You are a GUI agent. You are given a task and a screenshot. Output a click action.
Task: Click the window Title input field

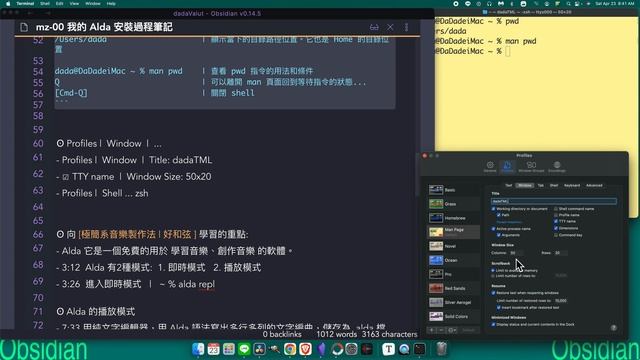tap(554, 201)
